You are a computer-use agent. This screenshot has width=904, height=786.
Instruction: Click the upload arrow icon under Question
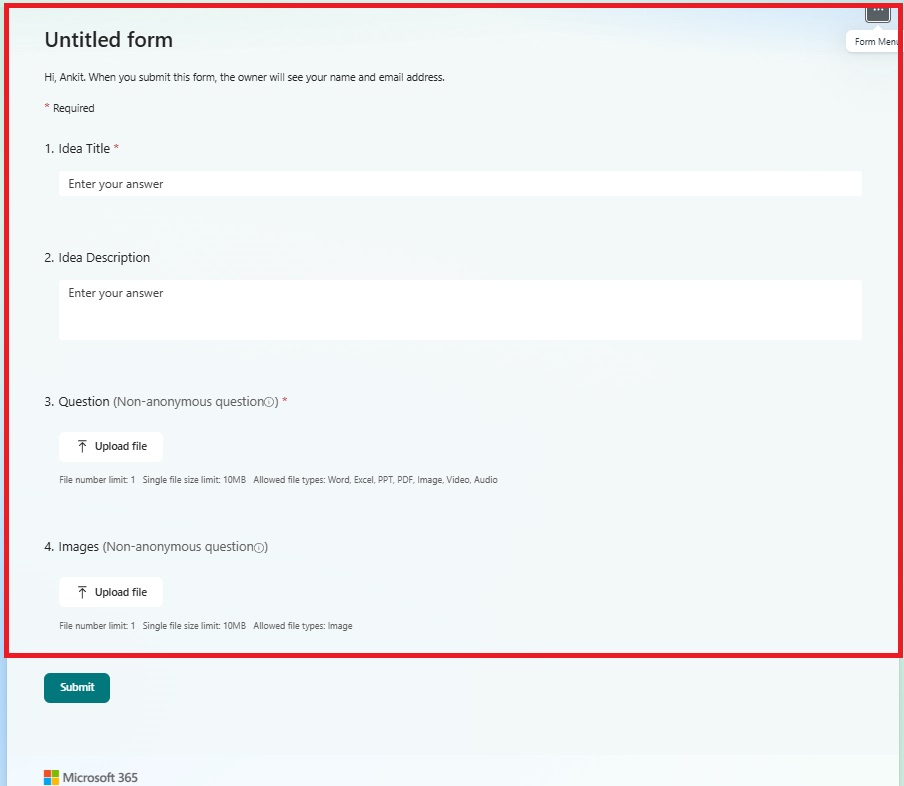click(82, 446)
